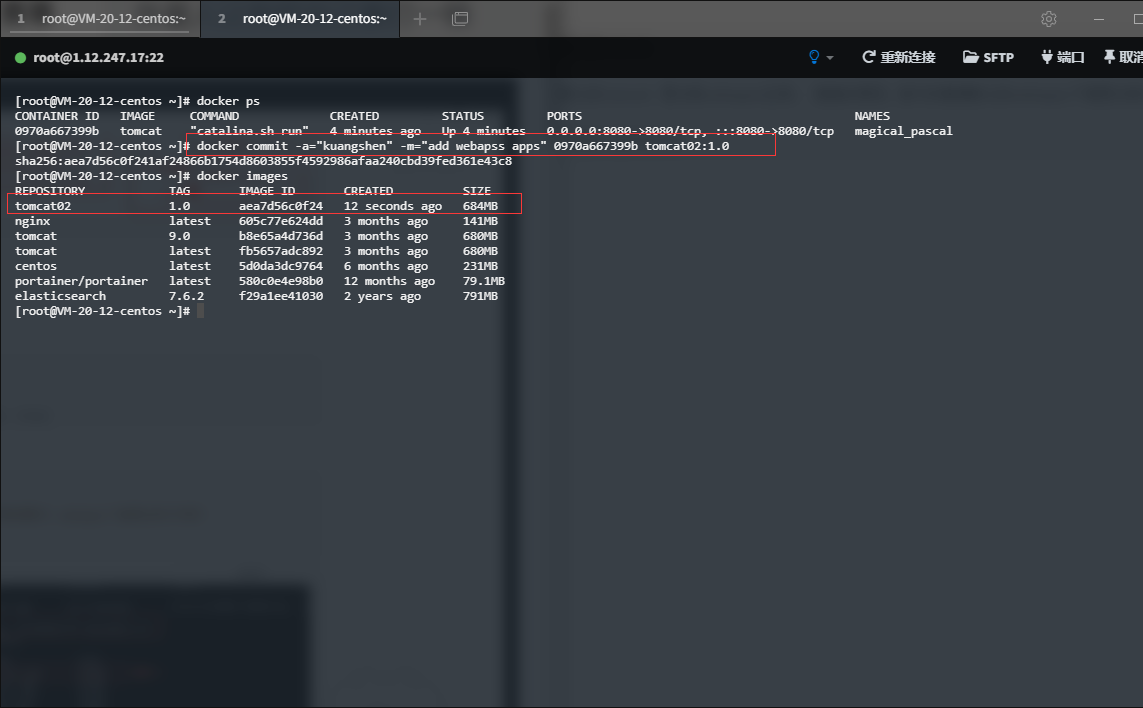Click the SIZE column header
This screenshot has width=1143, height=708.
(x=477, y=191)
